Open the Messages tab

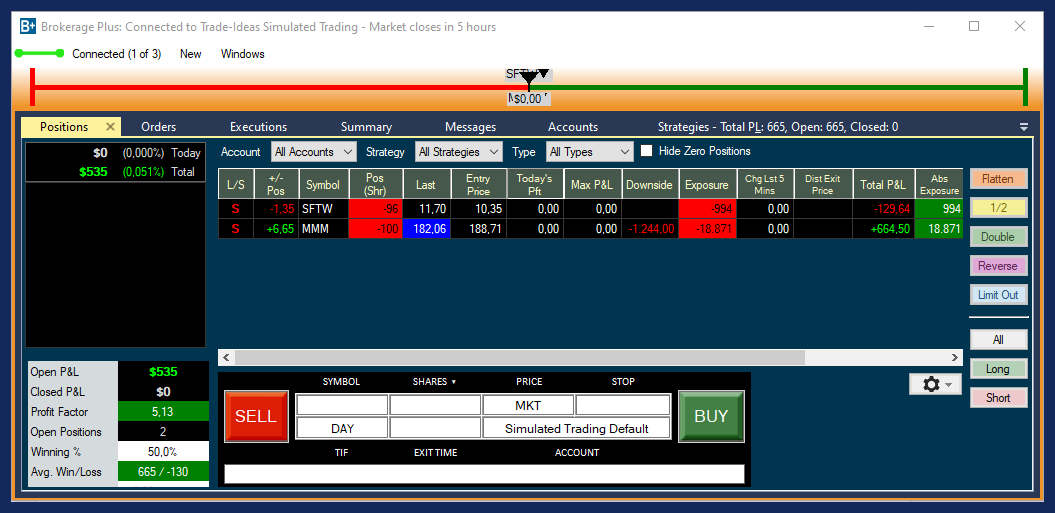470,127
